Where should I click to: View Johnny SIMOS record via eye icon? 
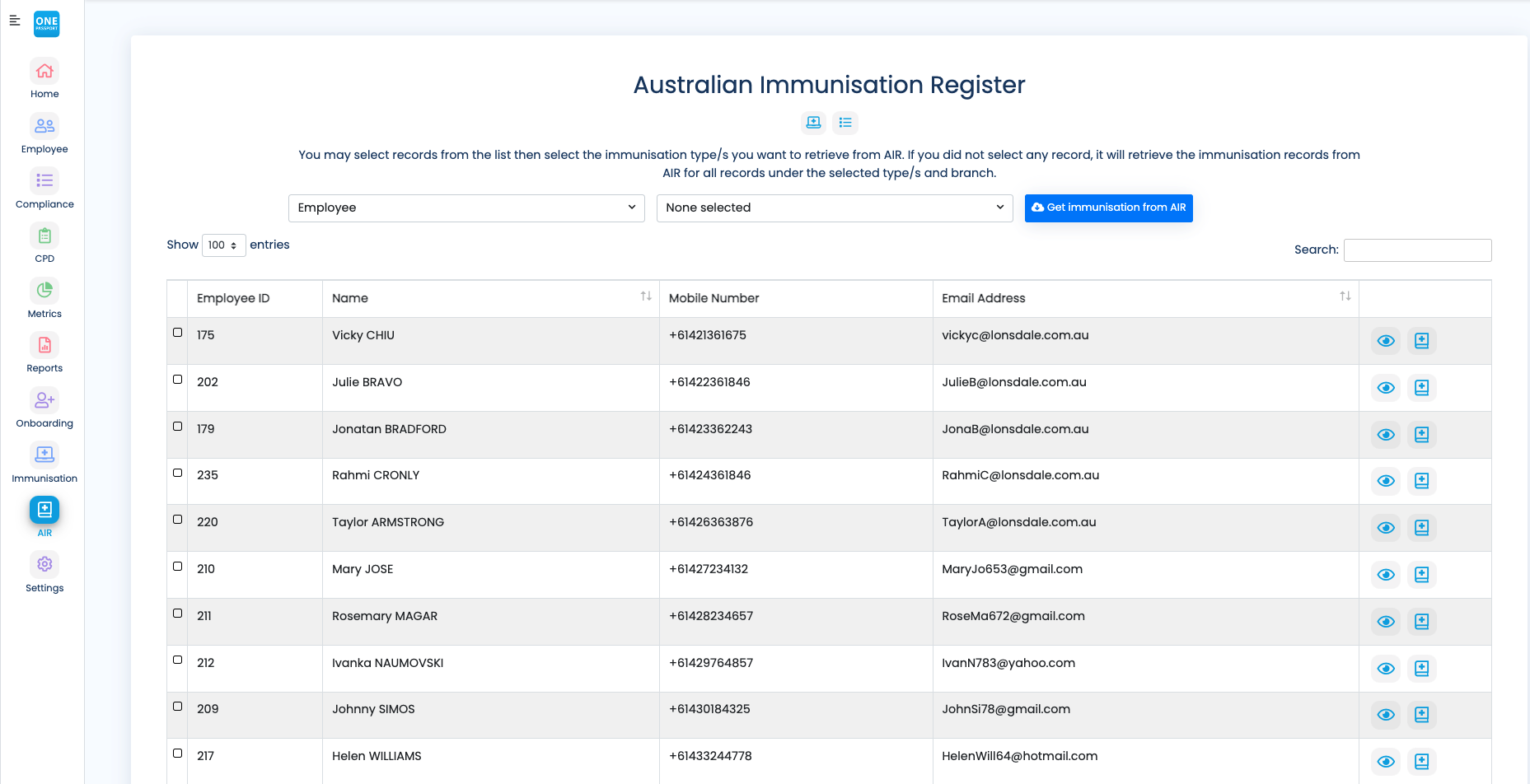point(1386,715)
